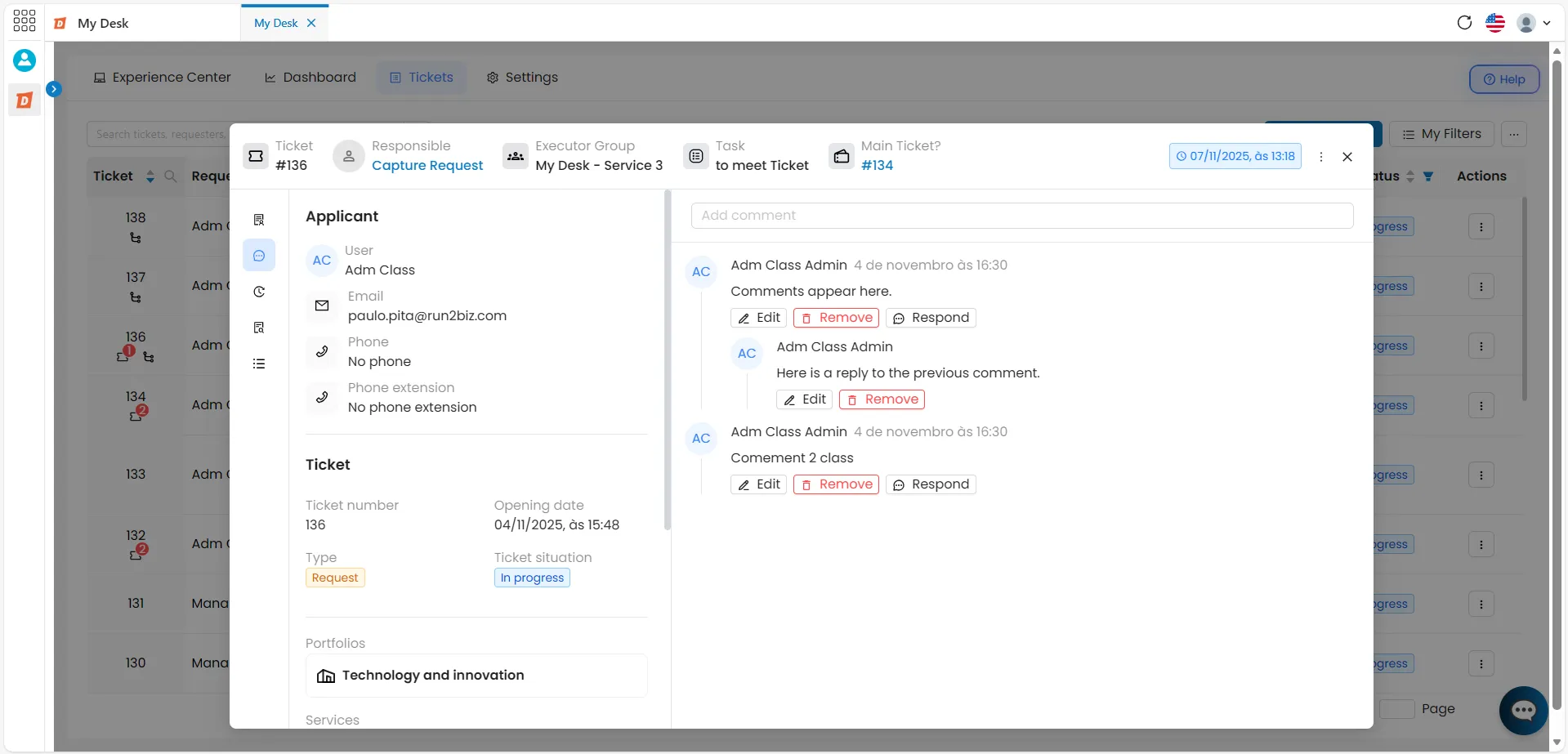Respond to 'Comments appear here.' comment
The image size is (1568, 754).
tap(931, 318)
